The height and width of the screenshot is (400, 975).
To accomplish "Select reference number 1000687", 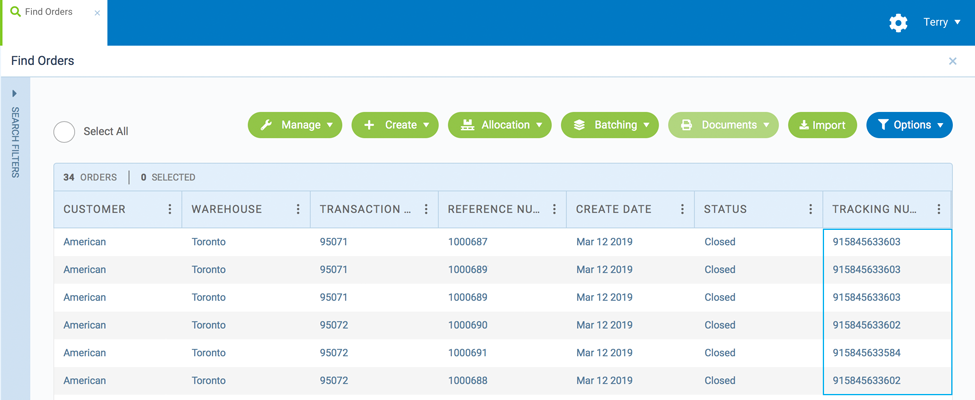I will click(468, 242).
